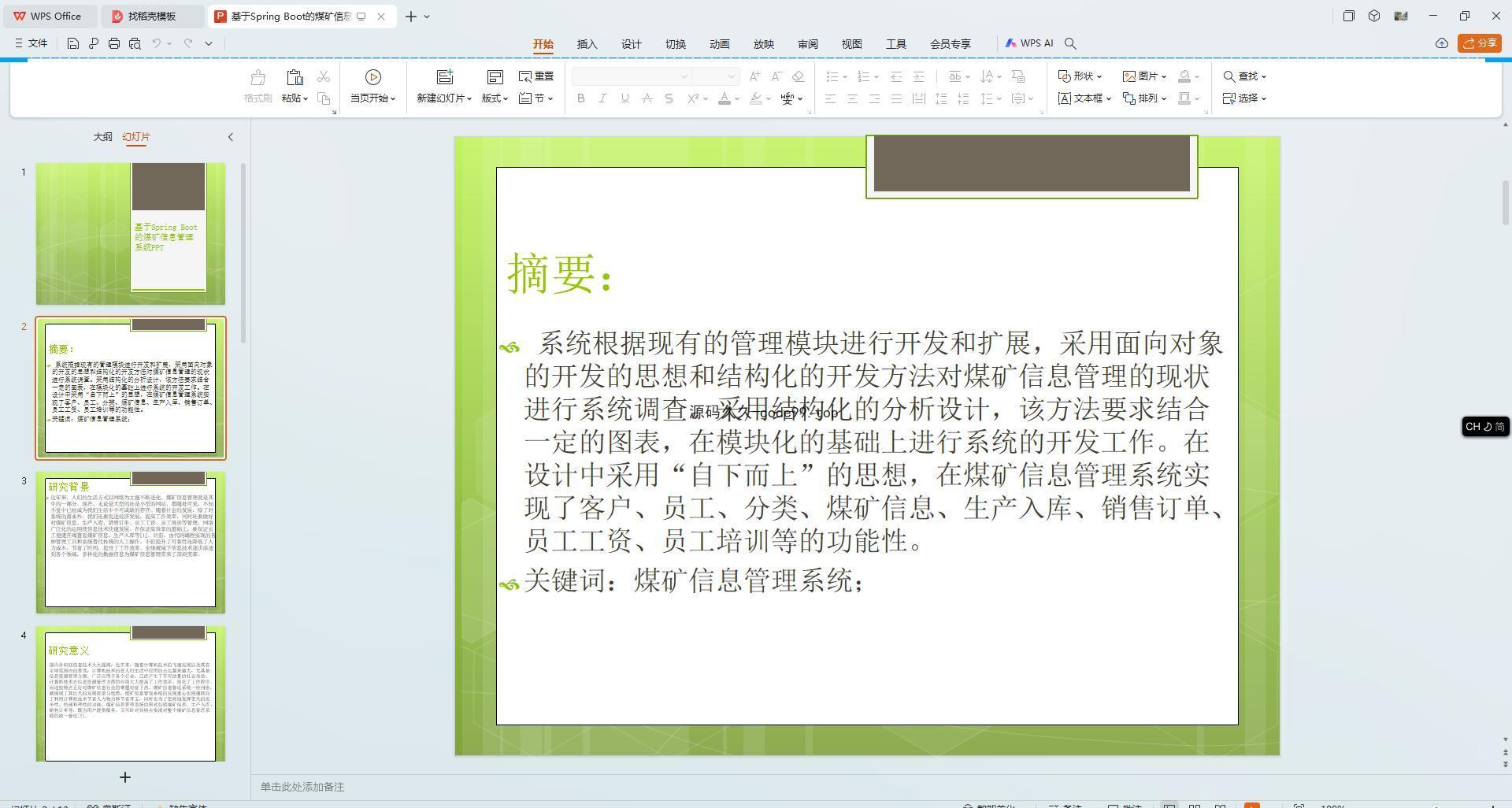1512x808 pixels.
Task: Click the Cut scissors icon
Action: coord(324,76)
